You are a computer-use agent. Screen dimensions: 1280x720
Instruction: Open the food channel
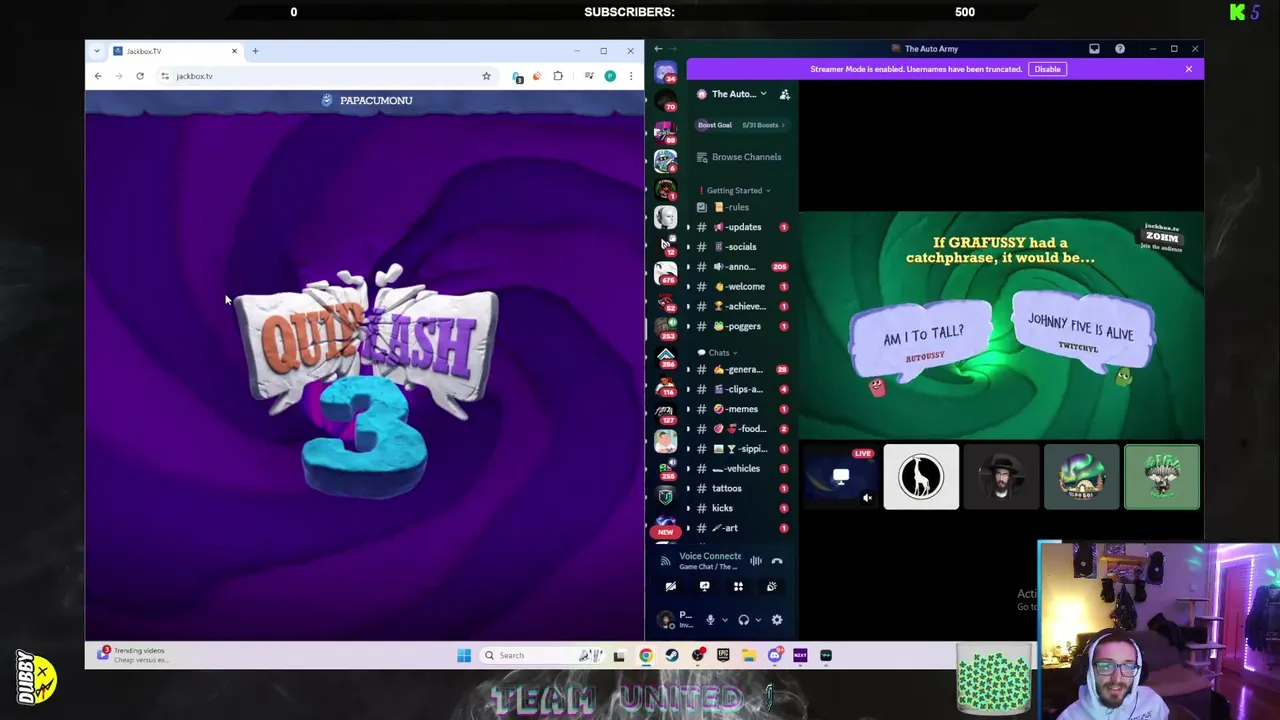click(740, 429)
